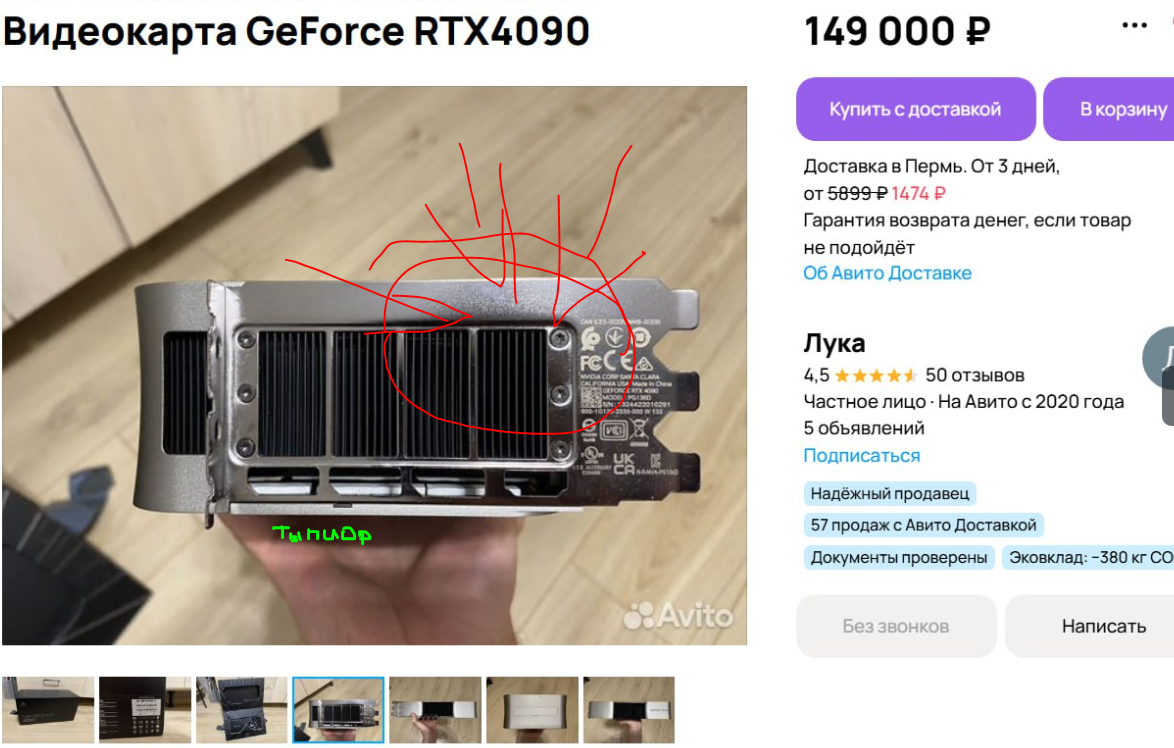Click the Avito watermark logo on photo
Screen dimensions: 1174x748
pyautogui.click(x=678, y=615)
